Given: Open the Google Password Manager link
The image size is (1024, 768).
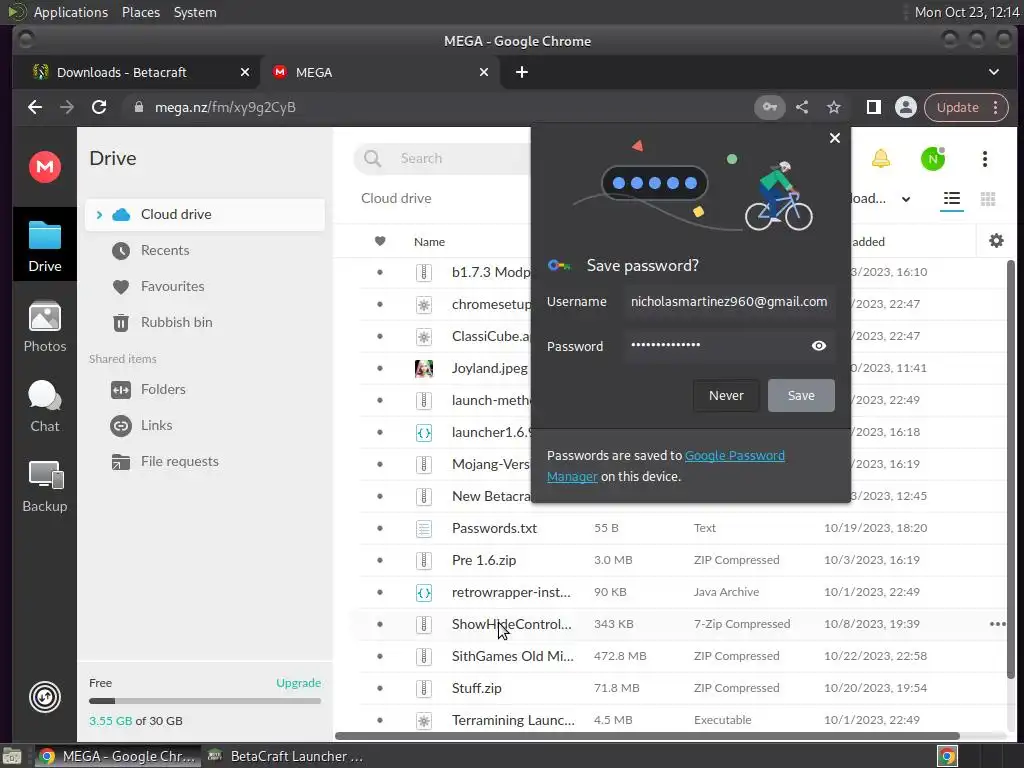Looking at the screenshot, I should click(734, 456).
